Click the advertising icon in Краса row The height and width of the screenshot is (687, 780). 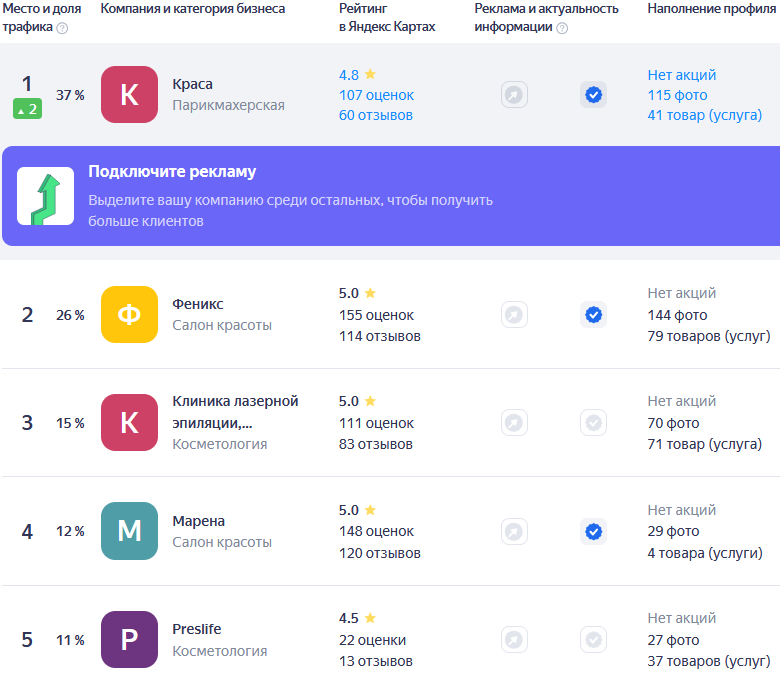coord(514,95)
